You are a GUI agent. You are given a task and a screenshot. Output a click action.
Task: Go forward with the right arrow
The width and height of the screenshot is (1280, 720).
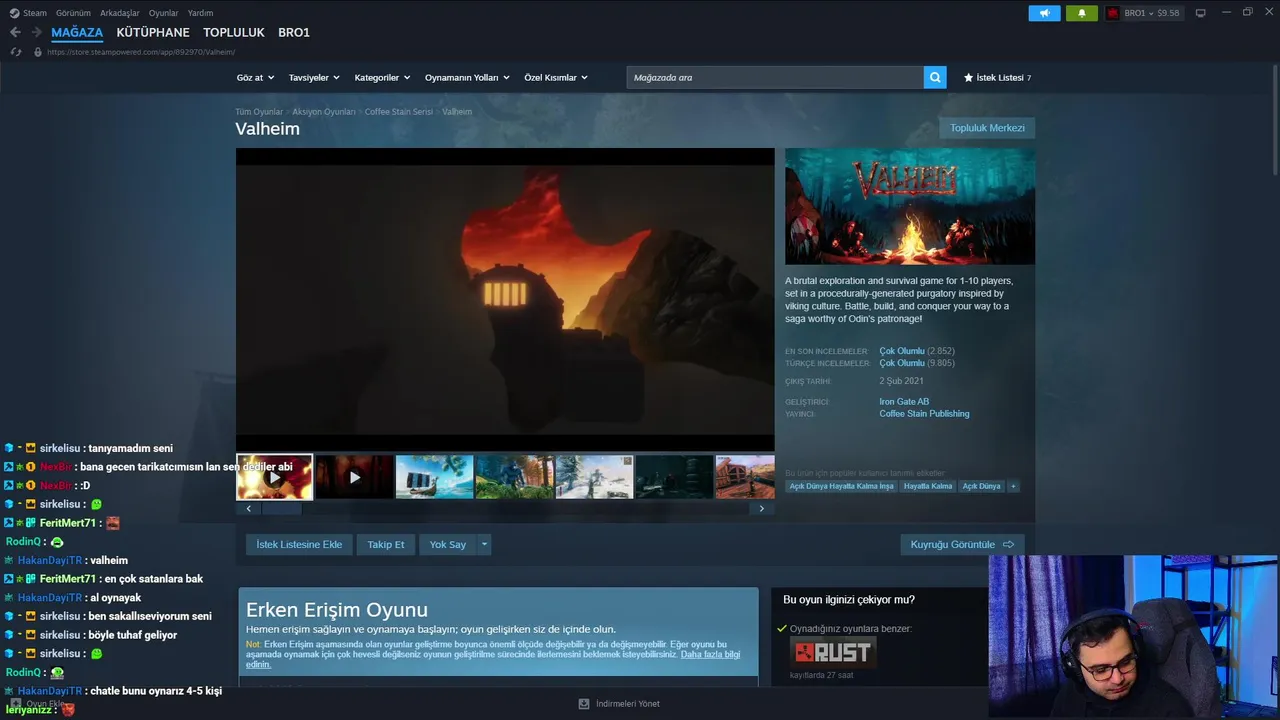tap(37, 32)
